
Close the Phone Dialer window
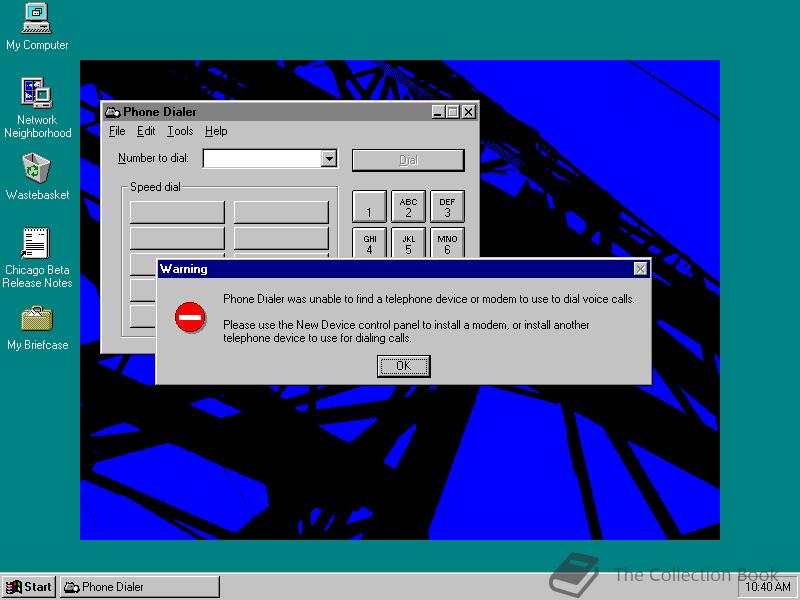point(468,112)
